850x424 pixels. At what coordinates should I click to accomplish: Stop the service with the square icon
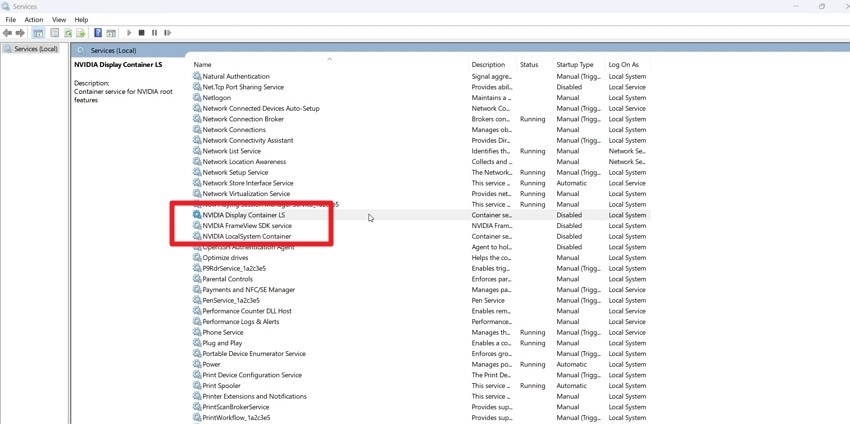coord(141,33)
